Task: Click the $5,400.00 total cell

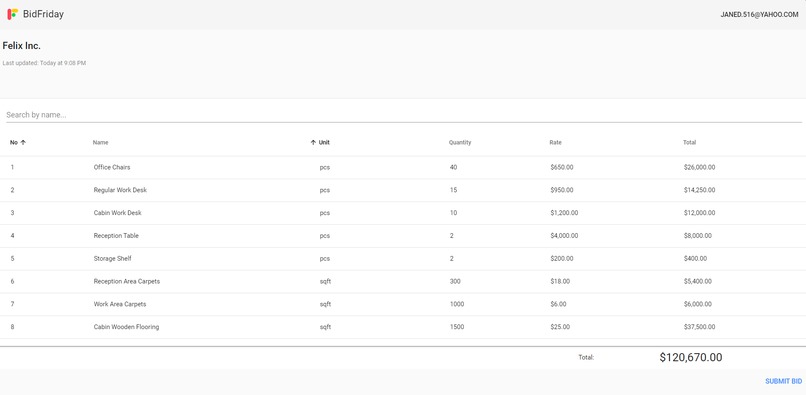Action: [x=698, y=281]
